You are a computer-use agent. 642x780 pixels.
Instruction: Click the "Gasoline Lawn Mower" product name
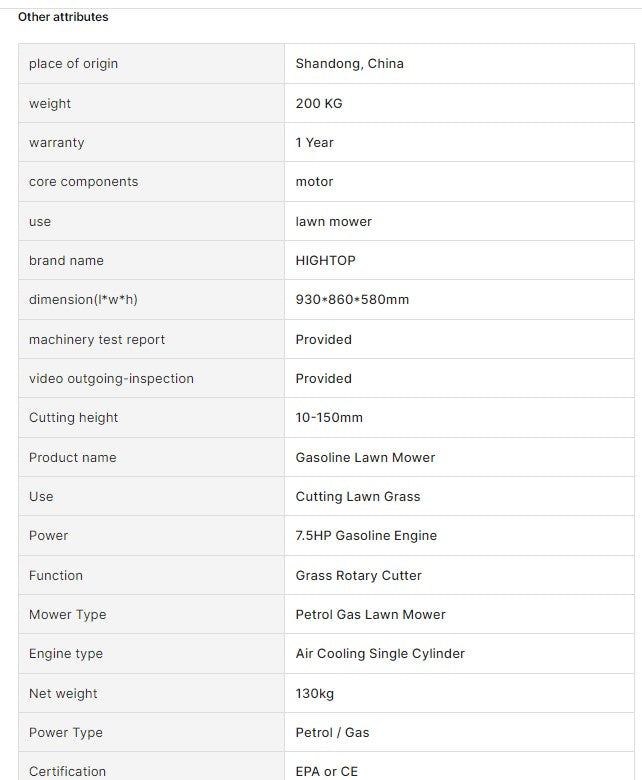click(x=365, y=457)
